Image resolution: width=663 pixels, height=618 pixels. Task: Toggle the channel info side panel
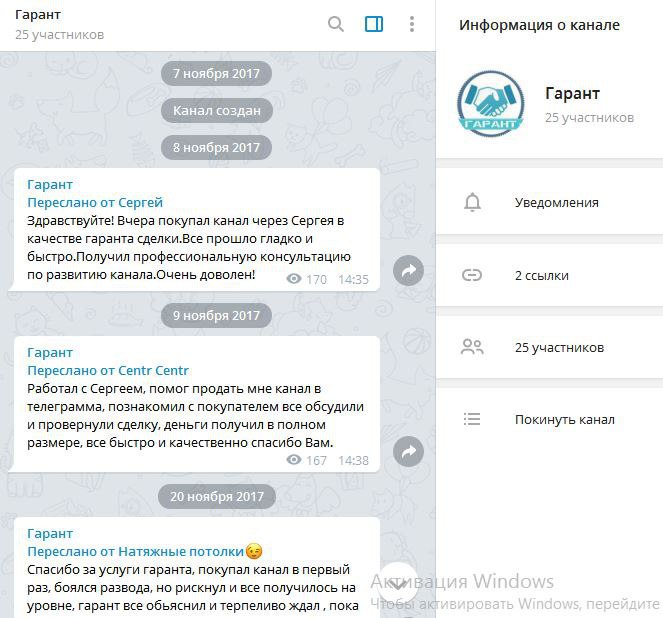tap(374, 24)
